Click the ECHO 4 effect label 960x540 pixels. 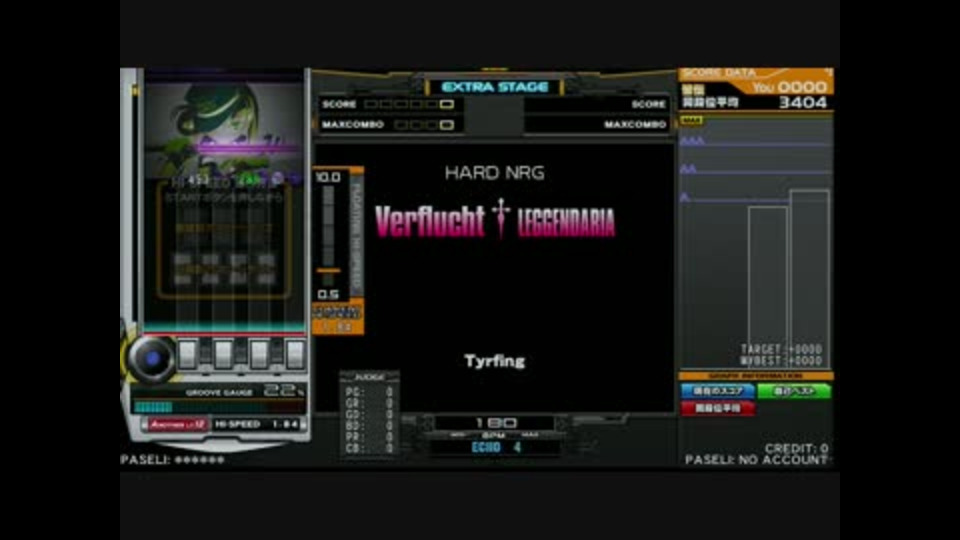pos(496,448)
